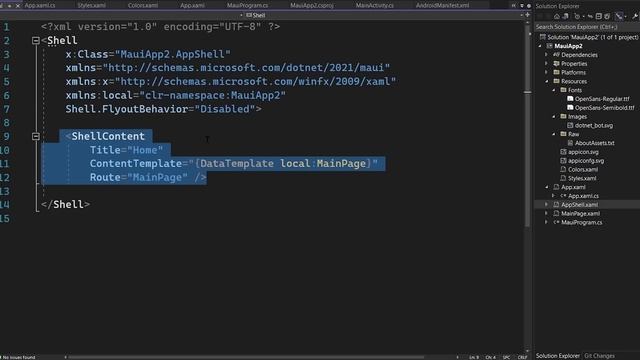Image resolution: width=640 pixels, height=360 pixels.
Task: Click the appicon.svg file icon
Action: tap(563, 152)
